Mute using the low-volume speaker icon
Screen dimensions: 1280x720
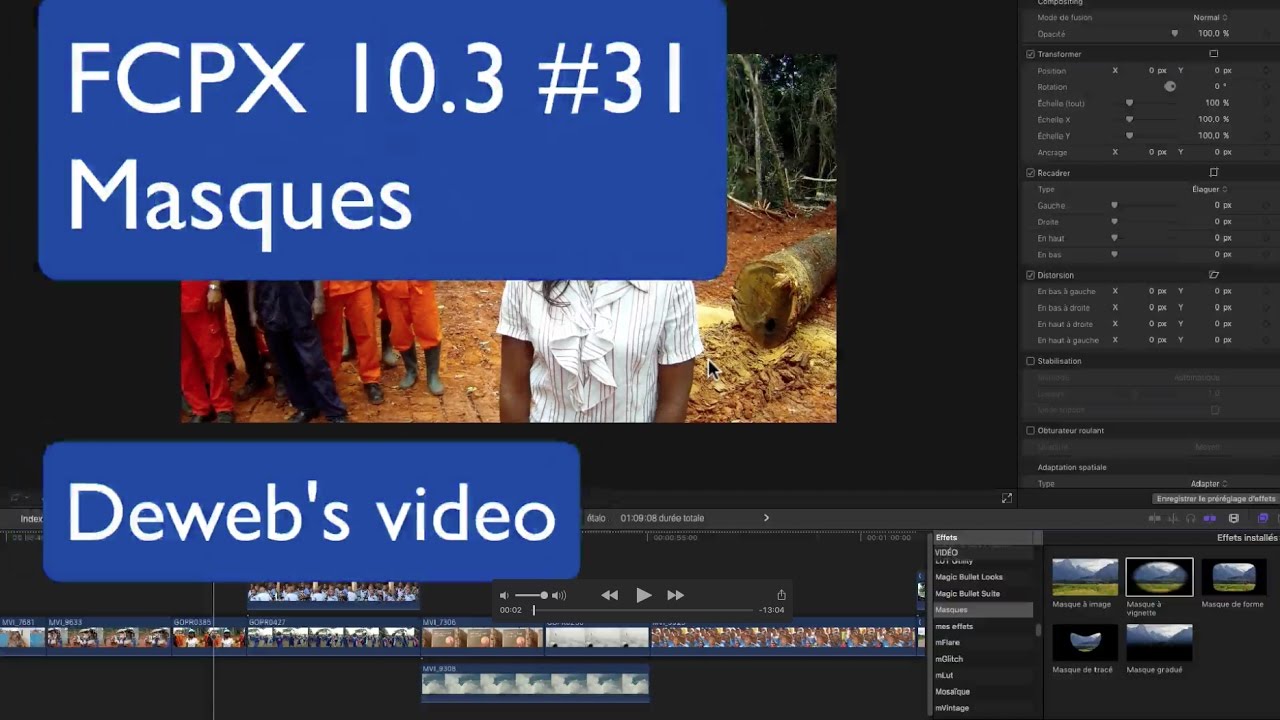(504, 595)
